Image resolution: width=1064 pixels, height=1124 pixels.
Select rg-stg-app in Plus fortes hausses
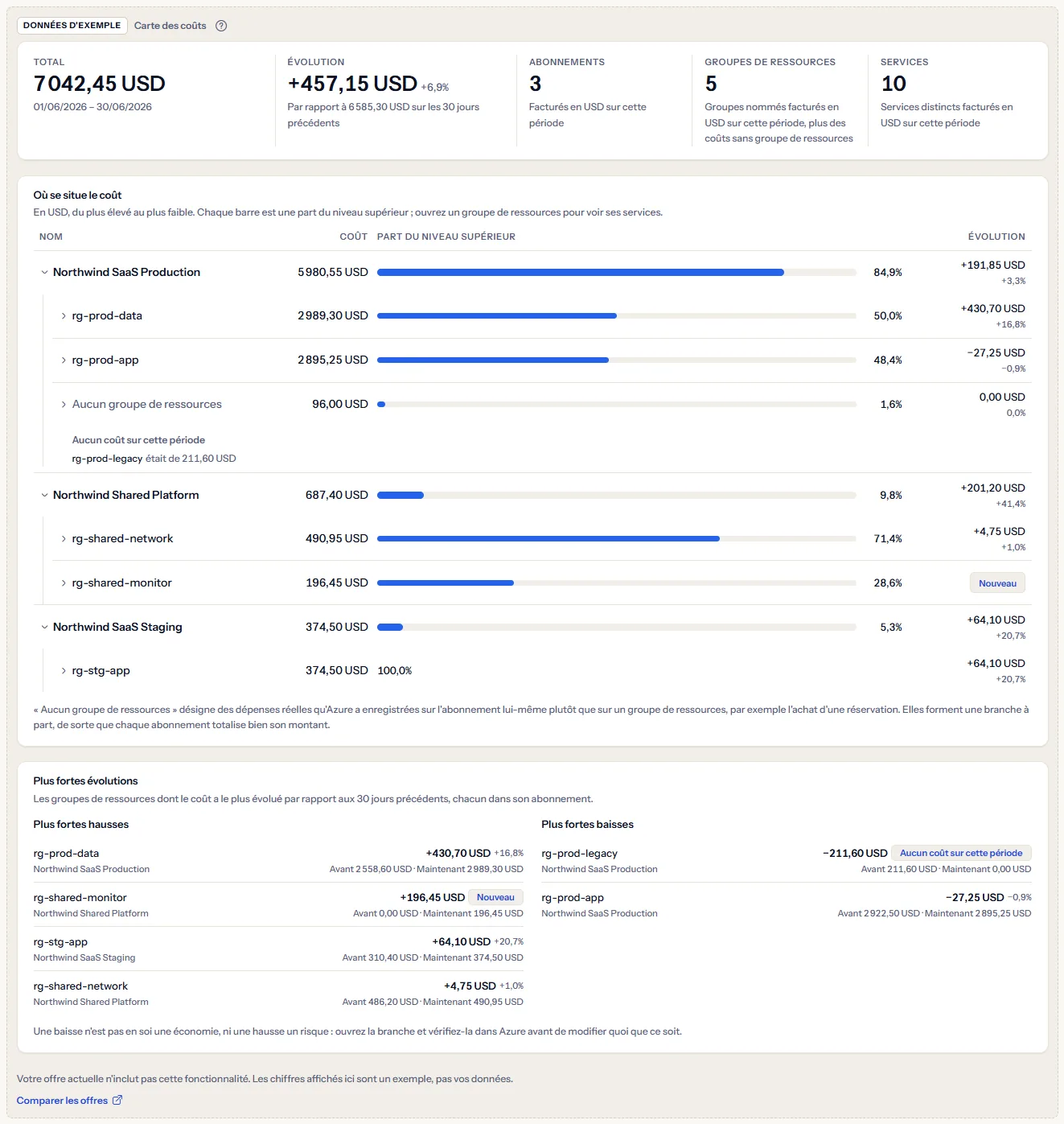[60, 941]
